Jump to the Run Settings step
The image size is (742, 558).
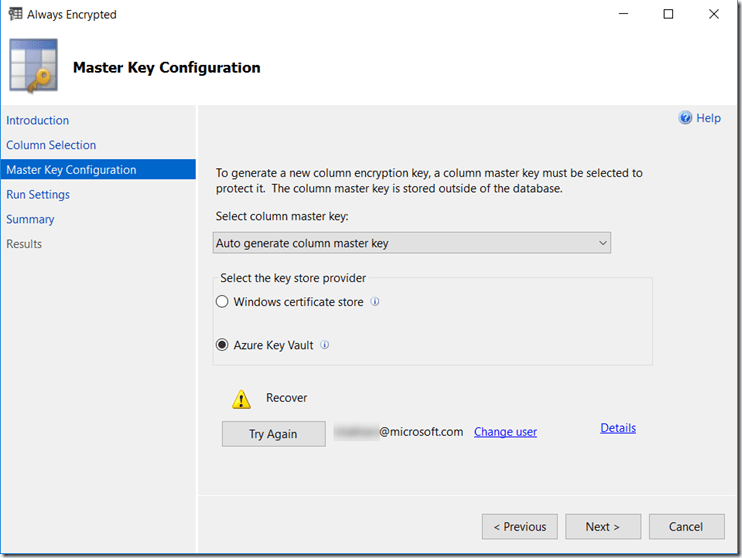(38, 195)
